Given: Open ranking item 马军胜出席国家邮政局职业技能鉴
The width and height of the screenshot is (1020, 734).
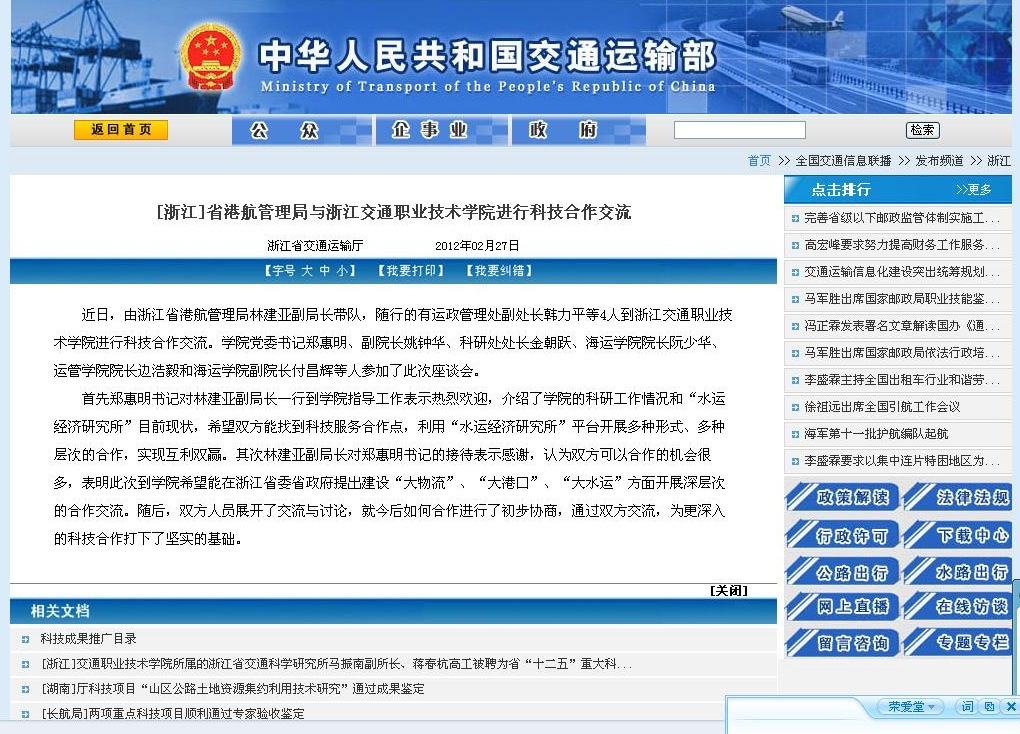Looking at the screenshot, I should click(902, 299).
